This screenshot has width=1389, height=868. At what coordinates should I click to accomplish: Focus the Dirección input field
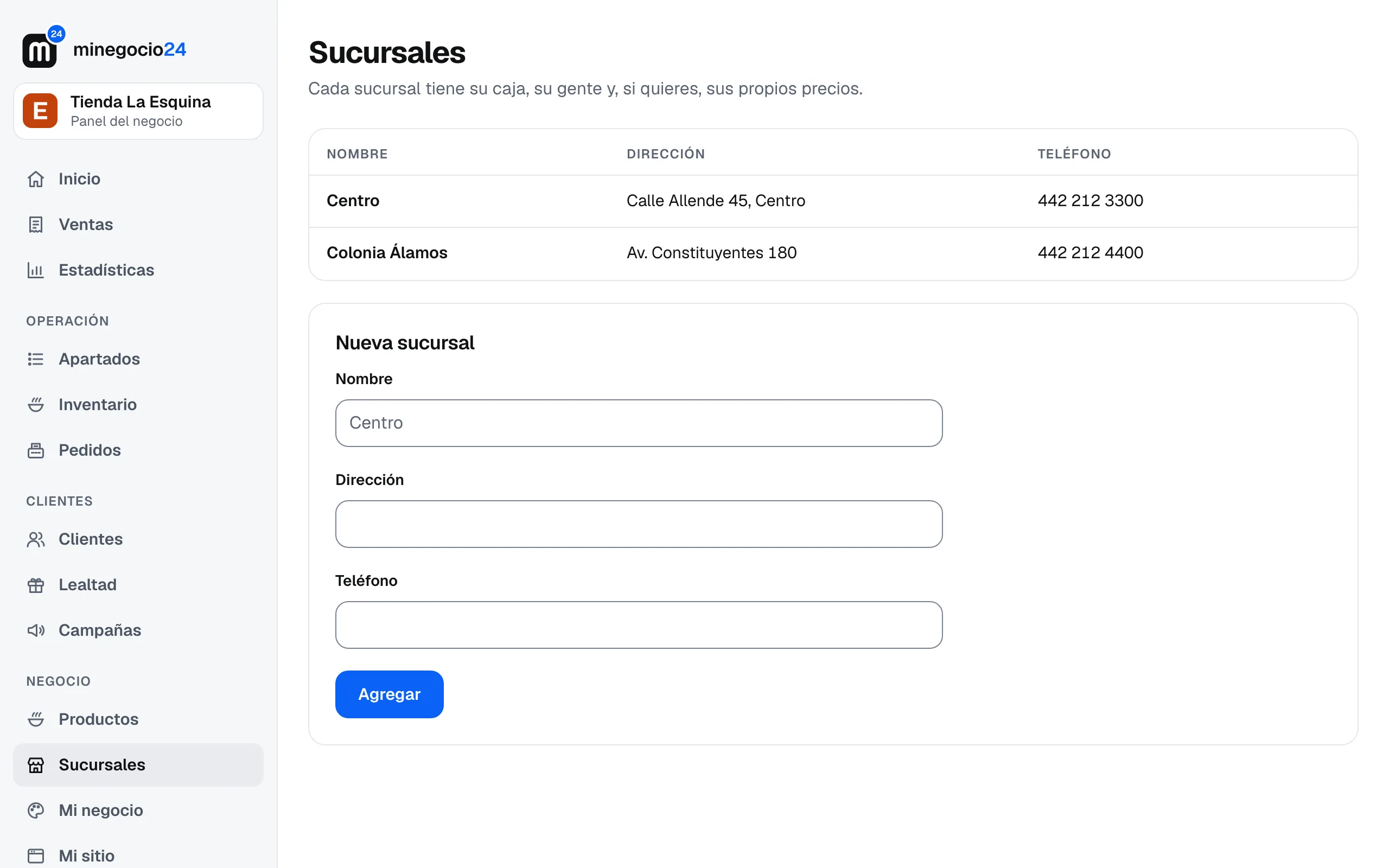pos(639,524)
